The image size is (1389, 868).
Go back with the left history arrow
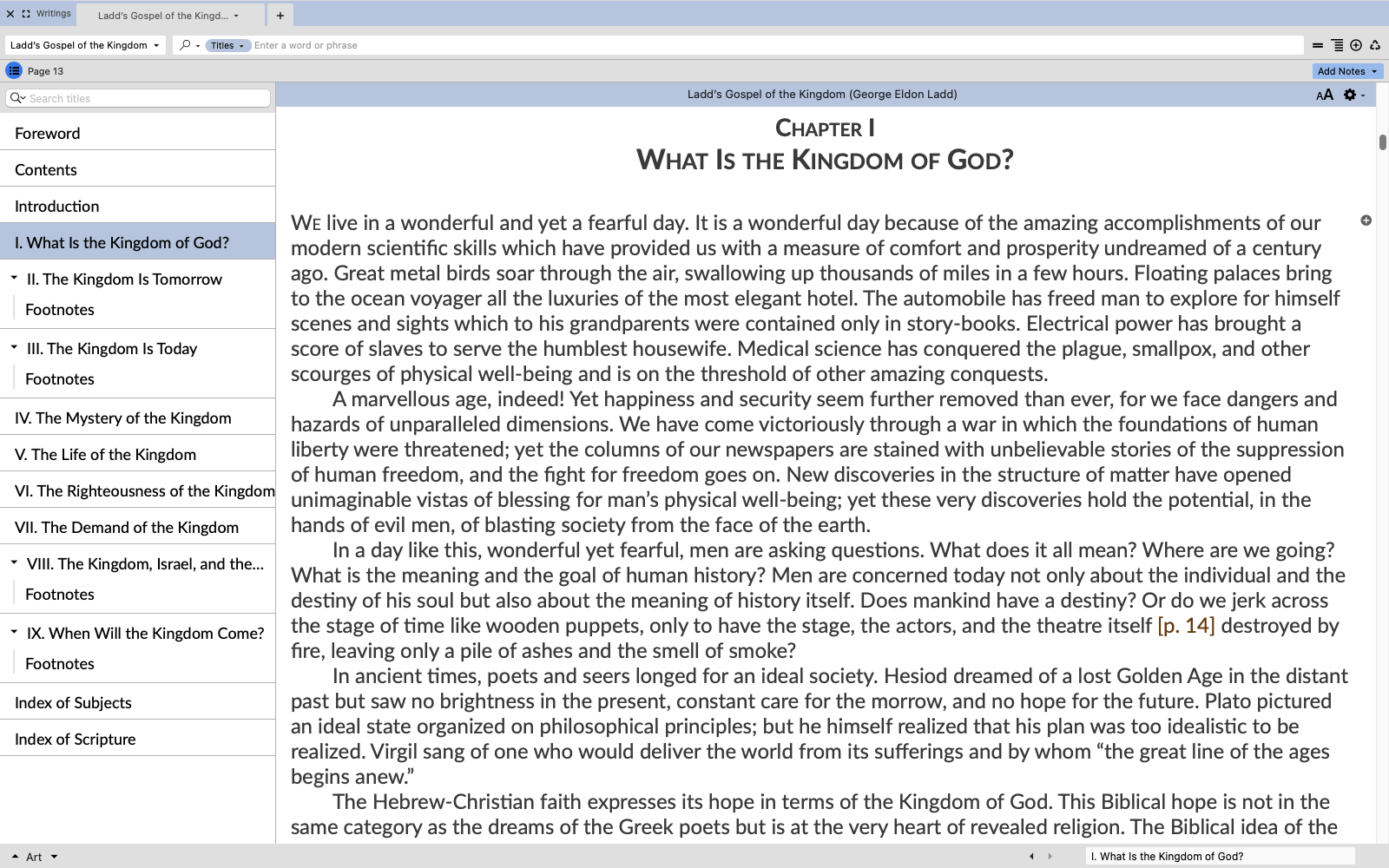click(x=1031, y=857)
